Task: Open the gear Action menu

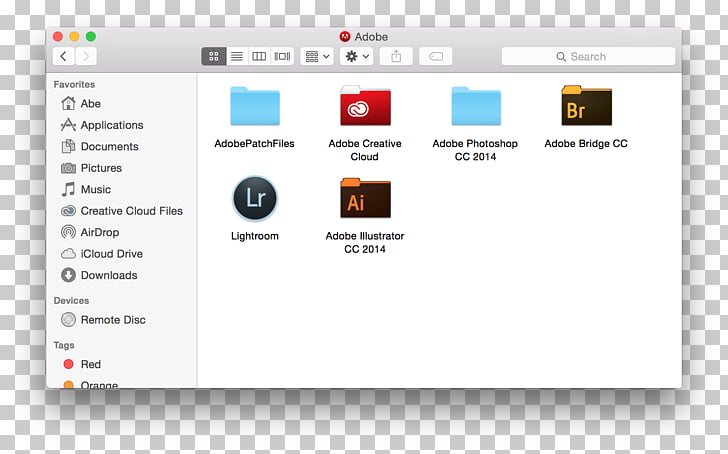Action: point(357,56)
